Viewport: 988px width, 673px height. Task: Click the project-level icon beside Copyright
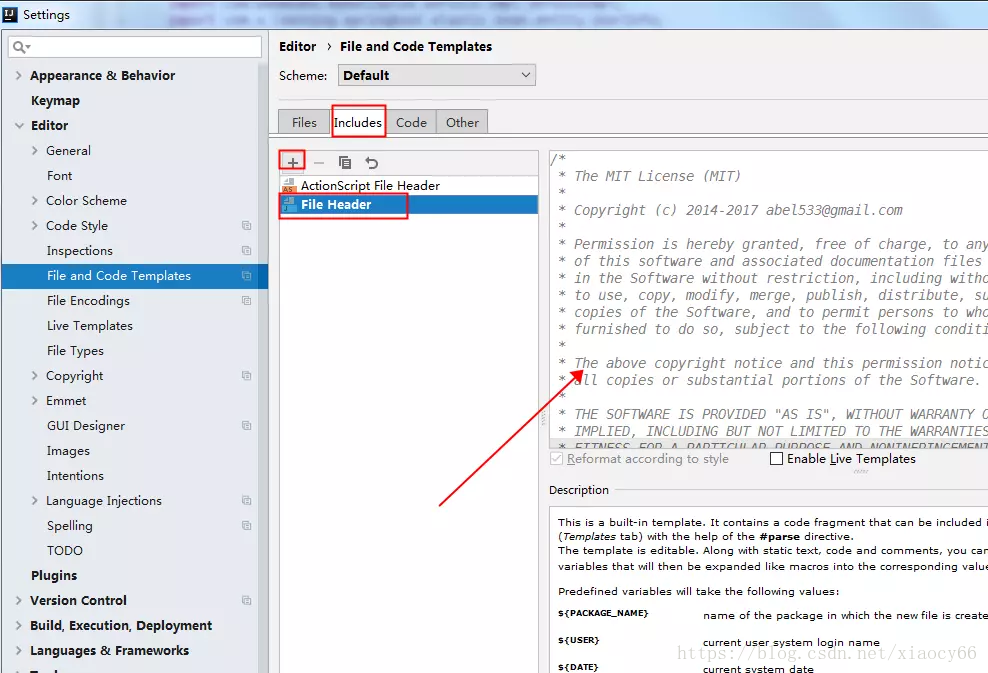(x=246, y=376)
